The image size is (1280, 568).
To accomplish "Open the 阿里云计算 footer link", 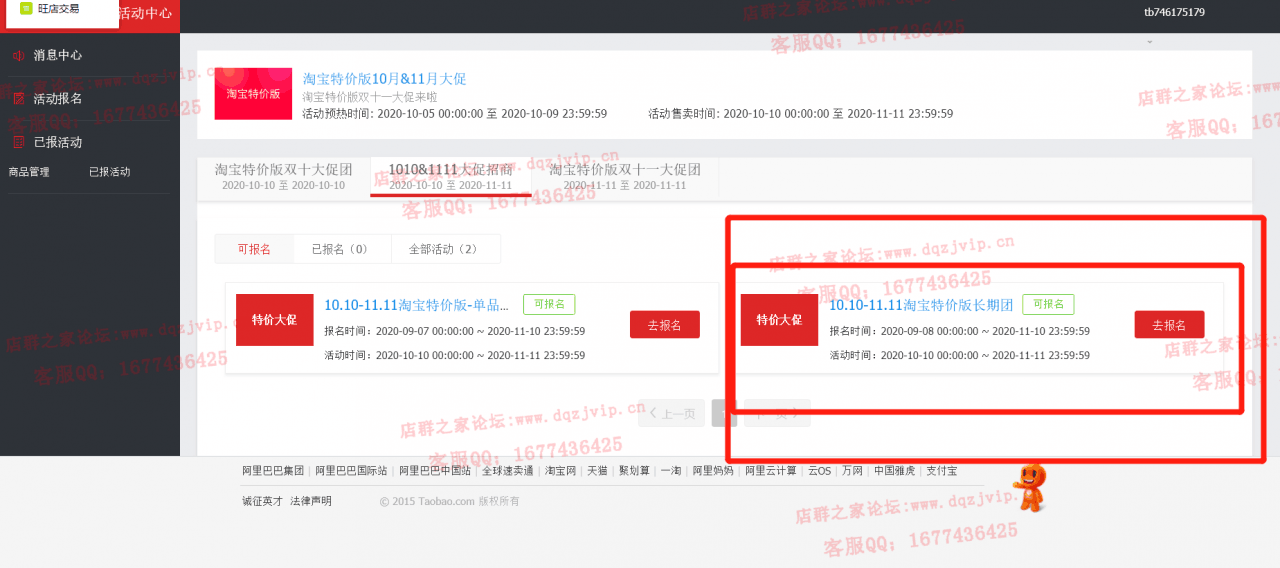I will pos(771,471).
